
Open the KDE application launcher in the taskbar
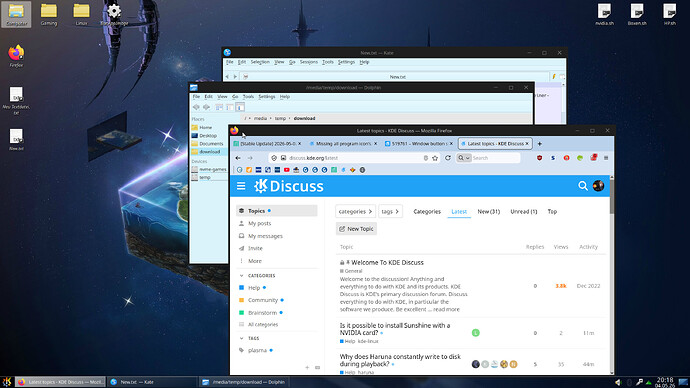(7, 382)
